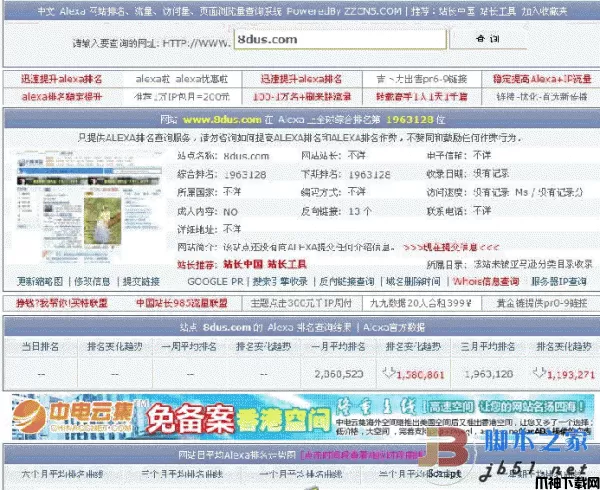Click the 服务器IP查询 link
Viewport: 600px width, 490px height.
(x=558, y=282)
